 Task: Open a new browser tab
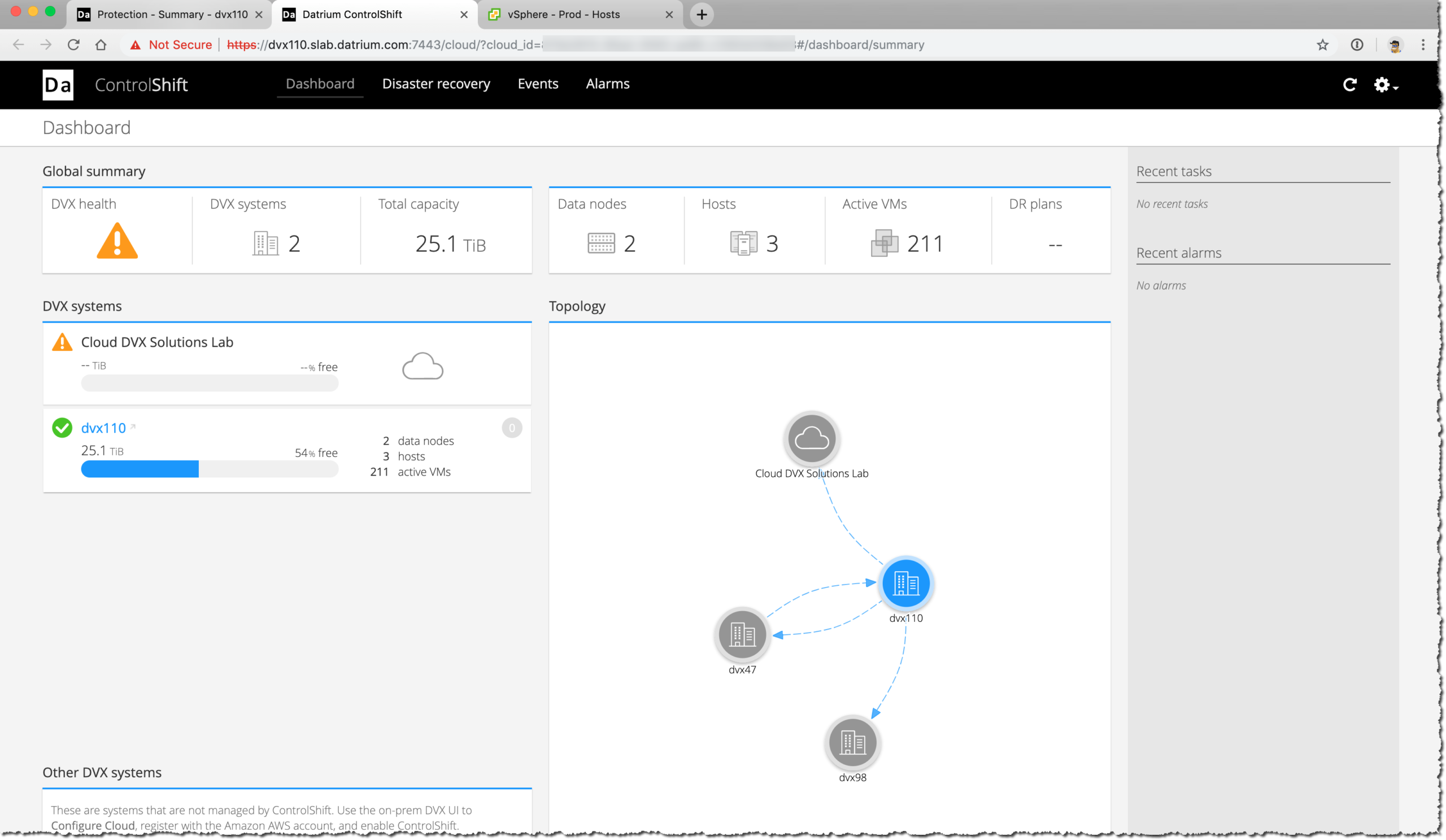click(701, 14)
